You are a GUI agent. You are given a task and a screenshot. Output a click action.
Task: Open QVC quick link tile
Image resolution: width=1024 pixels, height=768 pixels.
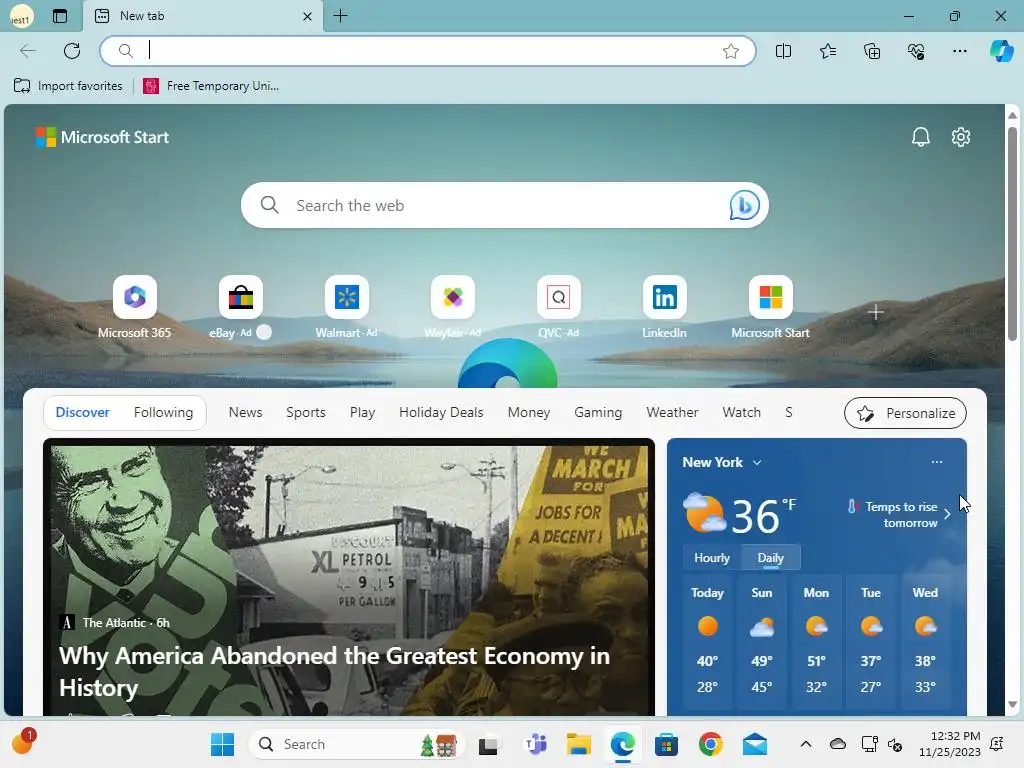pos(558,307)
